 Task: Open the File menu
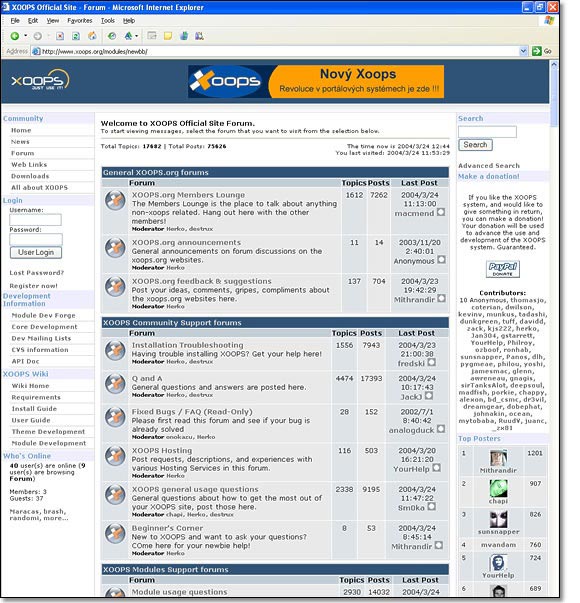15,20
